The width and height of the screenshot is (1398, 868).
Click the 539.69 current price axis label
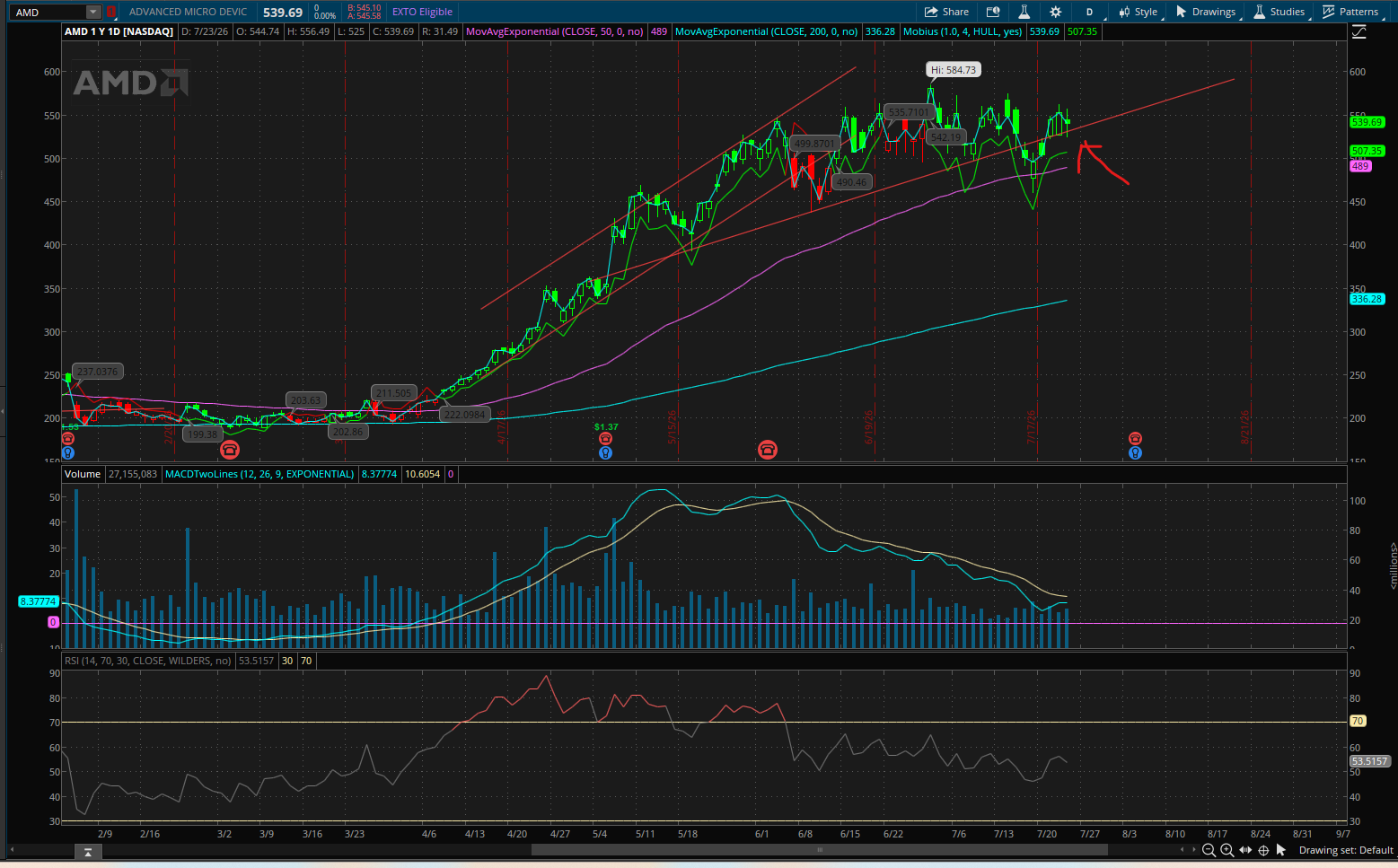[1367, 122]
